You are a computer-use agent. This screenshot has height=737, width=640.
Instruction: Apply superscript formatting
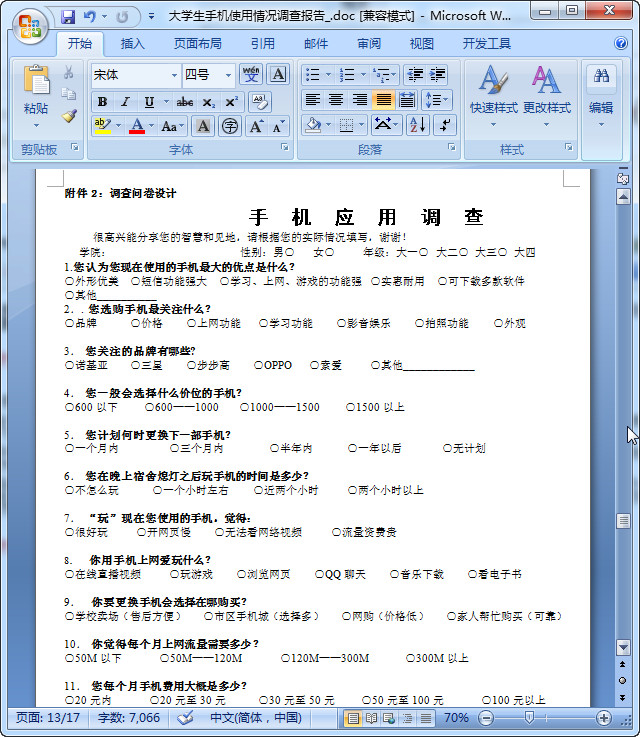pyautogui.click(x=232, y=102)
